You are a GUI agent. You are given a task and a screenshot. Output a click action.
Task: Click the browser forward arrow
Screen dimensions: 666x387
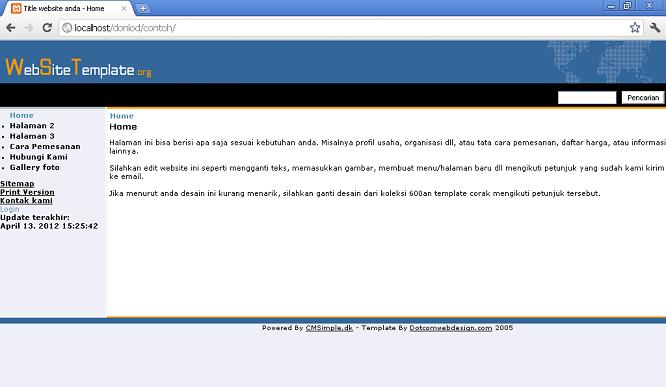click(x=29, y=28)
